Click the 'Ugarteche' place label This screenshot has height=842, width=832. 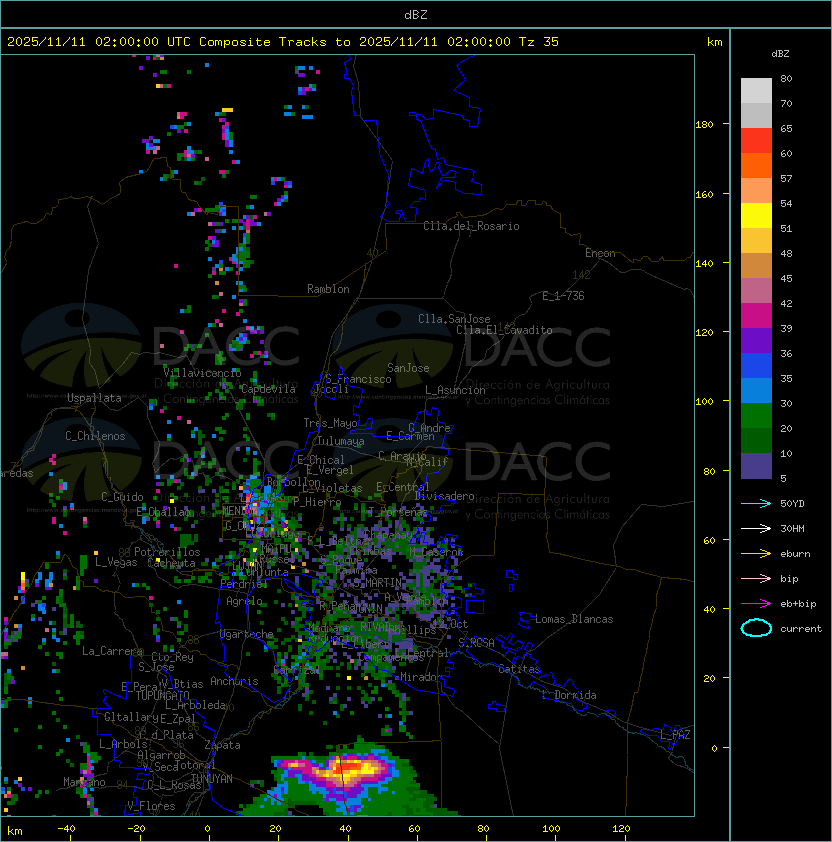coord(247,634)
